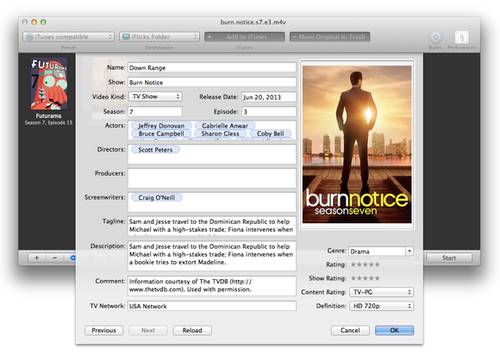Select the Gabrielle Anwar actor token
The height and width of the screenshot is (361, 500).
pyautogui.click(x=225, y=126)
